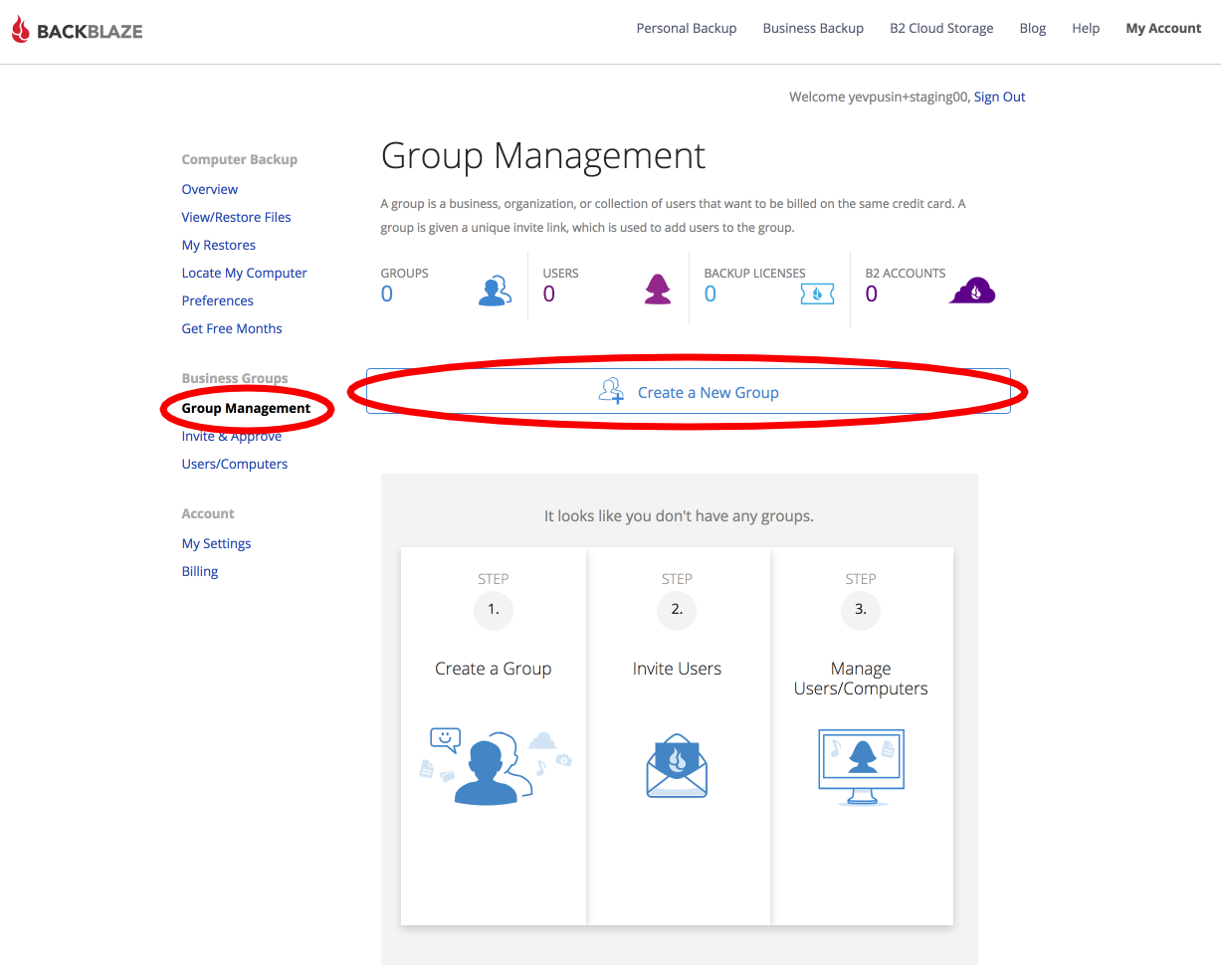The width and height of the screenshot is (1221, 980).
Task: Click the Create a Group card title
Action: (x=494, y=669)
